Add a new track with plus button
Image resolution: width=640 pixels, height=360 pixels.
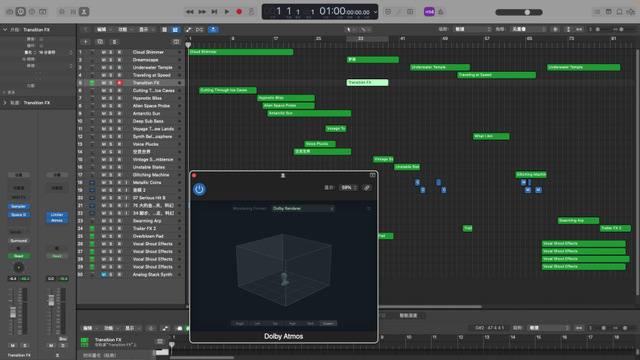click(x=85, y=42)
